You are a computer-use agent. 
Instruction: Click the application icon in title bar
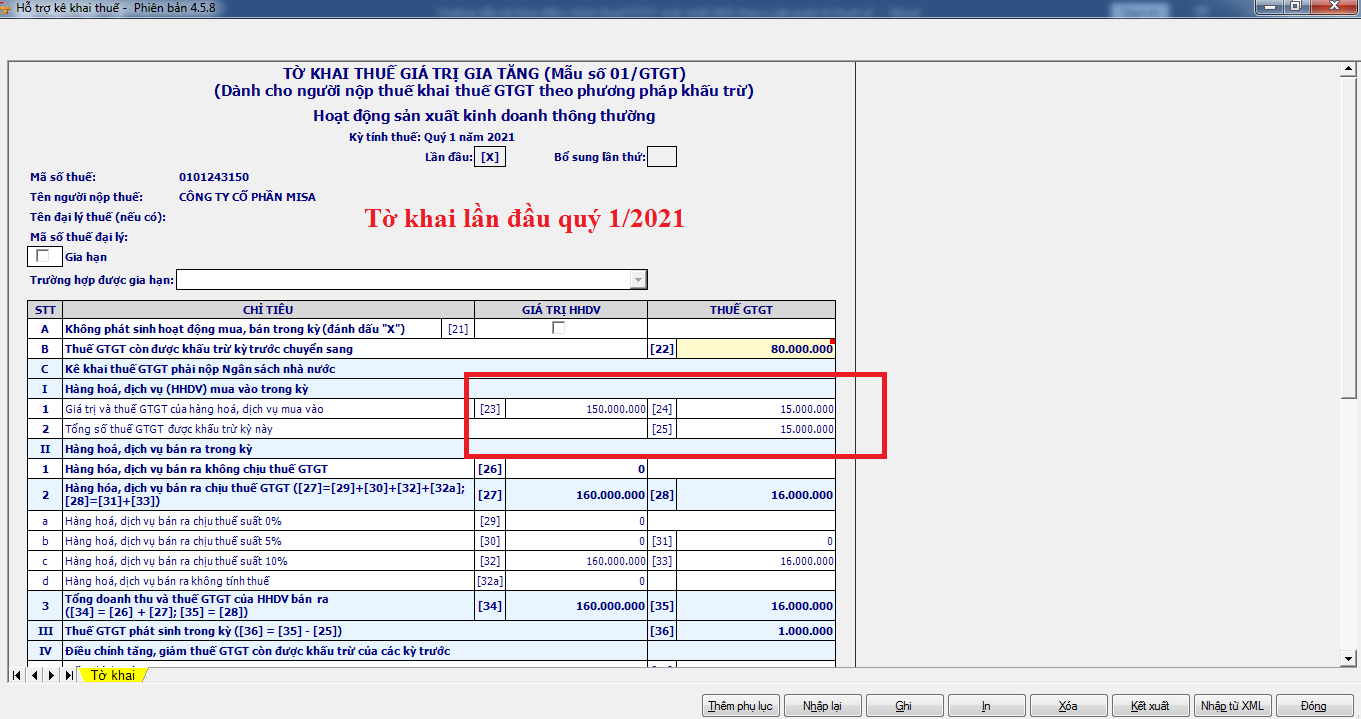point(8,7)
